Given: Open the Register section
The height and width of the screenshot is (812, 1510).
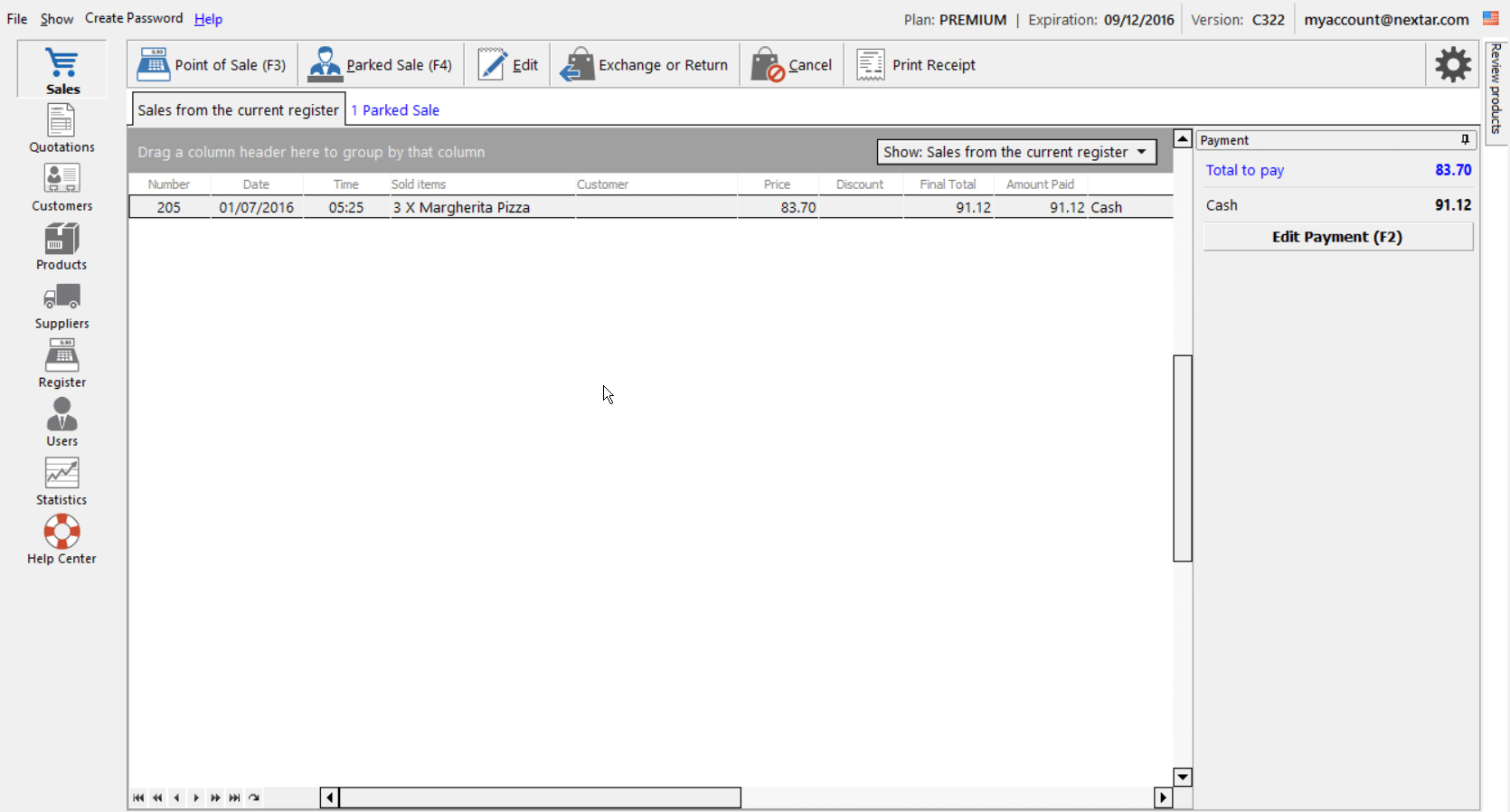Looking at the screenshot, I should pos(61,364).
